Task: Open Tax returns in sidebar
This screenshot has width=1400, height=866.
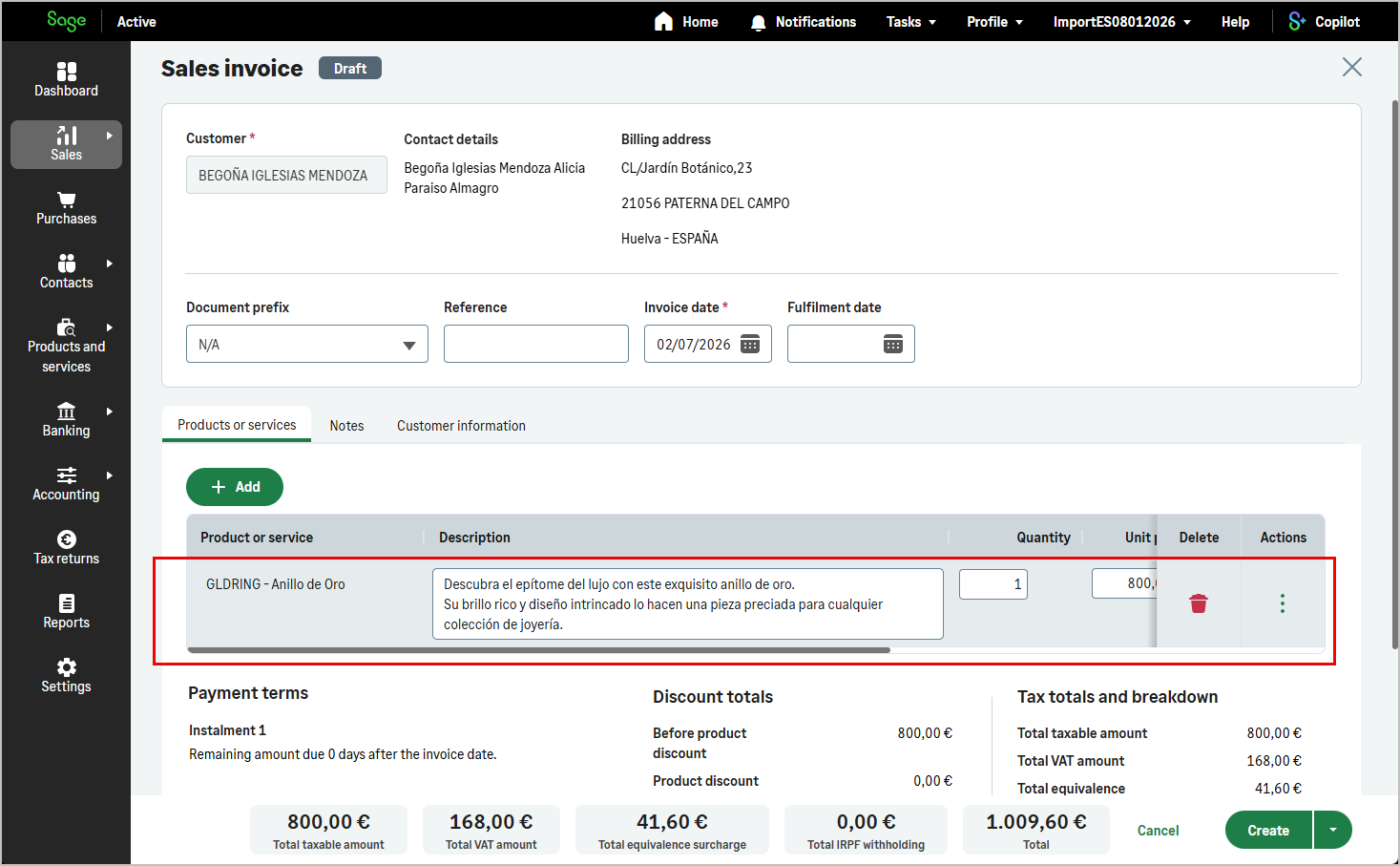Action: tap(66, 548)
